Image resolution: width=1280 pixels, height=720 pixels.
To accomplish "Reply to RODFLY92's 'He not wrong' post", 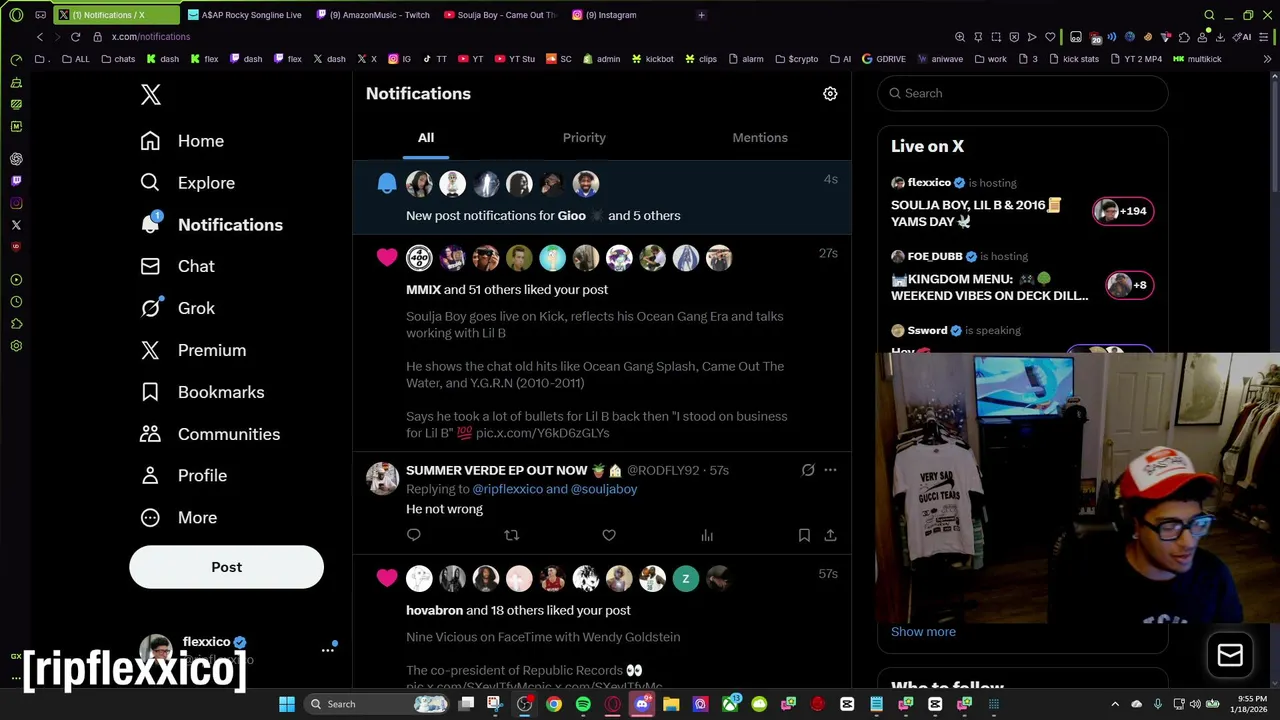I will (414, 535).
